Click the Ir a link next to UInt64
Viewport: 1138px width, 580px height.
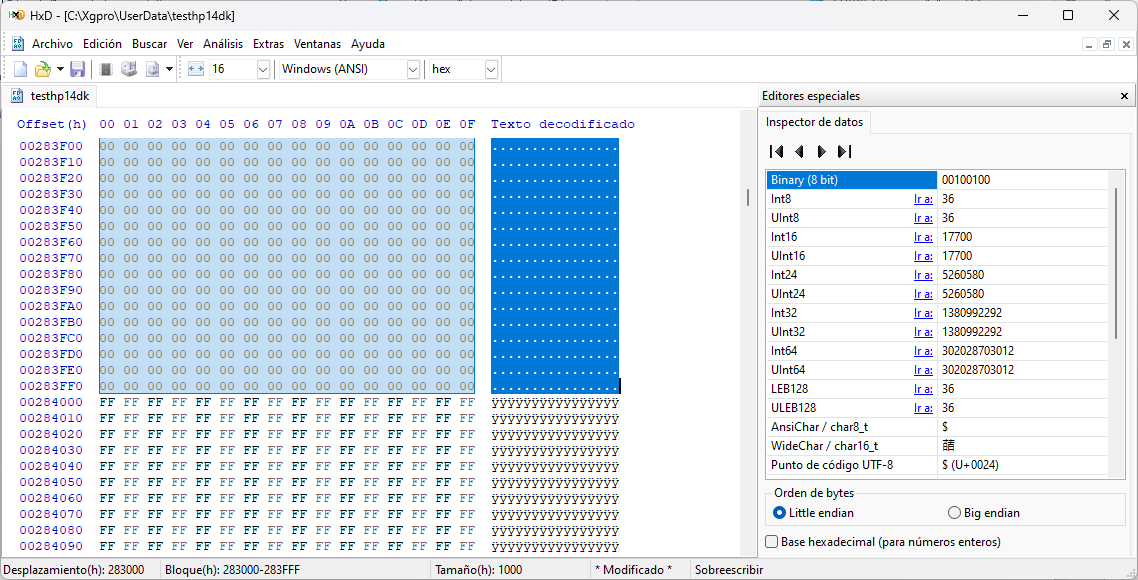click(922, 370)
